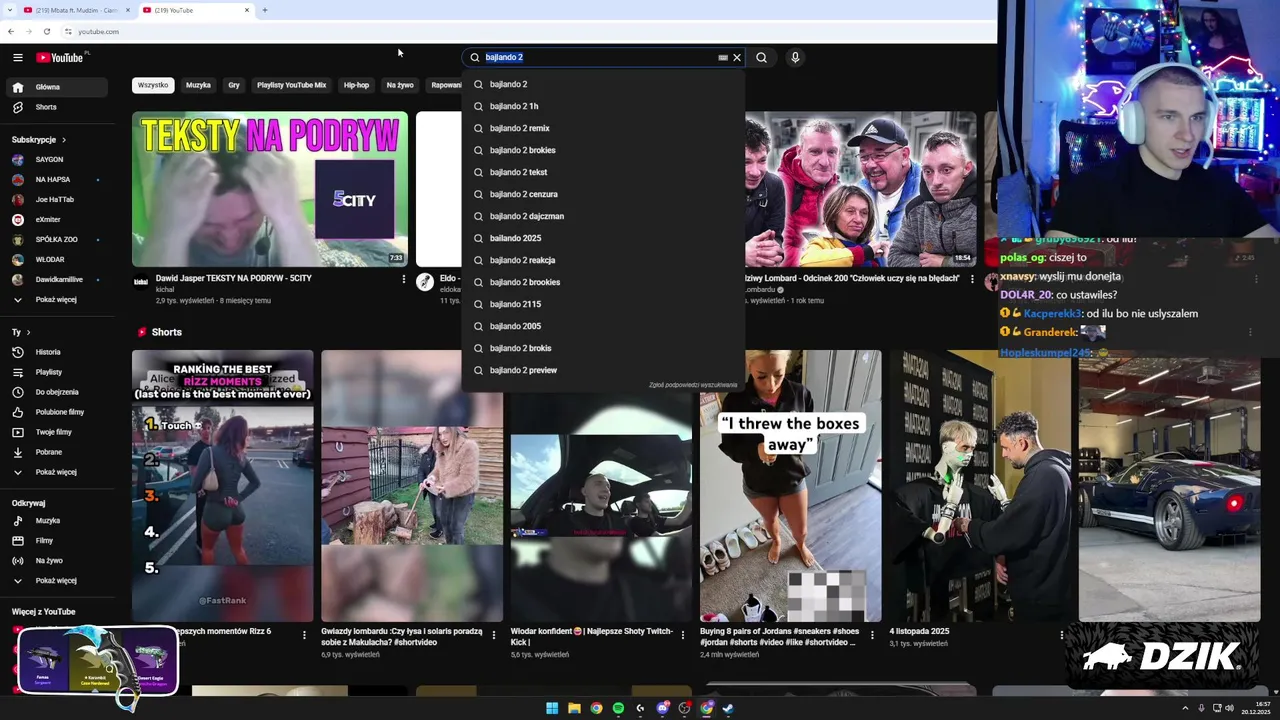Expand Pokaż więcej under Pobrane
This screenshot has height=720, width=1280.
pos(58,472)
